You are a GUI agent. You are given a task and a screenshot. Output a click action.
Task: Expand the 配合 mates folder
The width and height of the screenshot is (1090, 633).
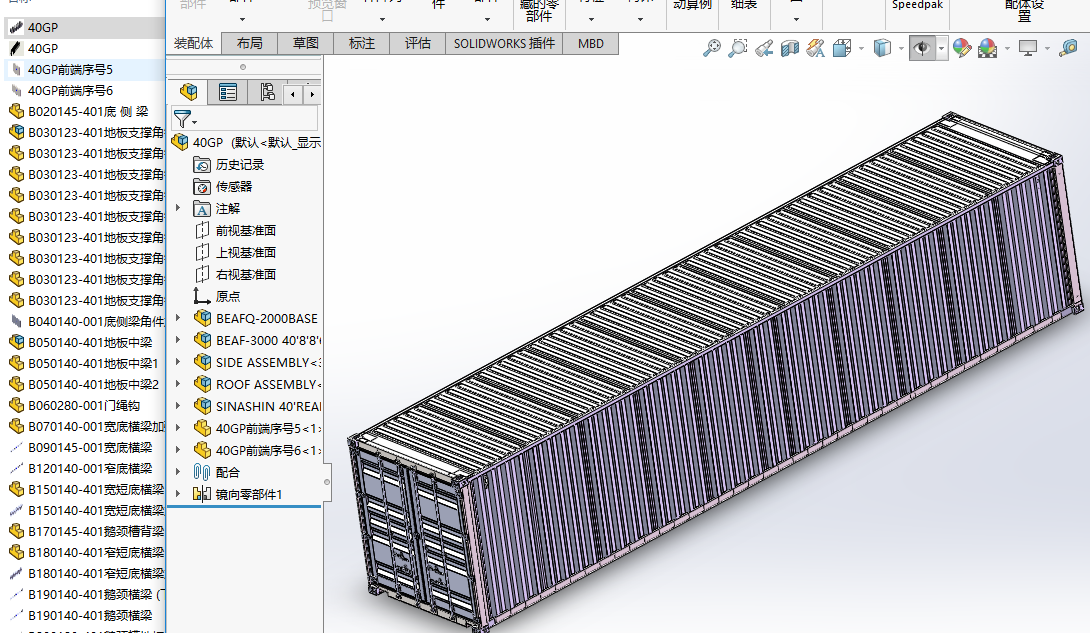coord(178,472)
